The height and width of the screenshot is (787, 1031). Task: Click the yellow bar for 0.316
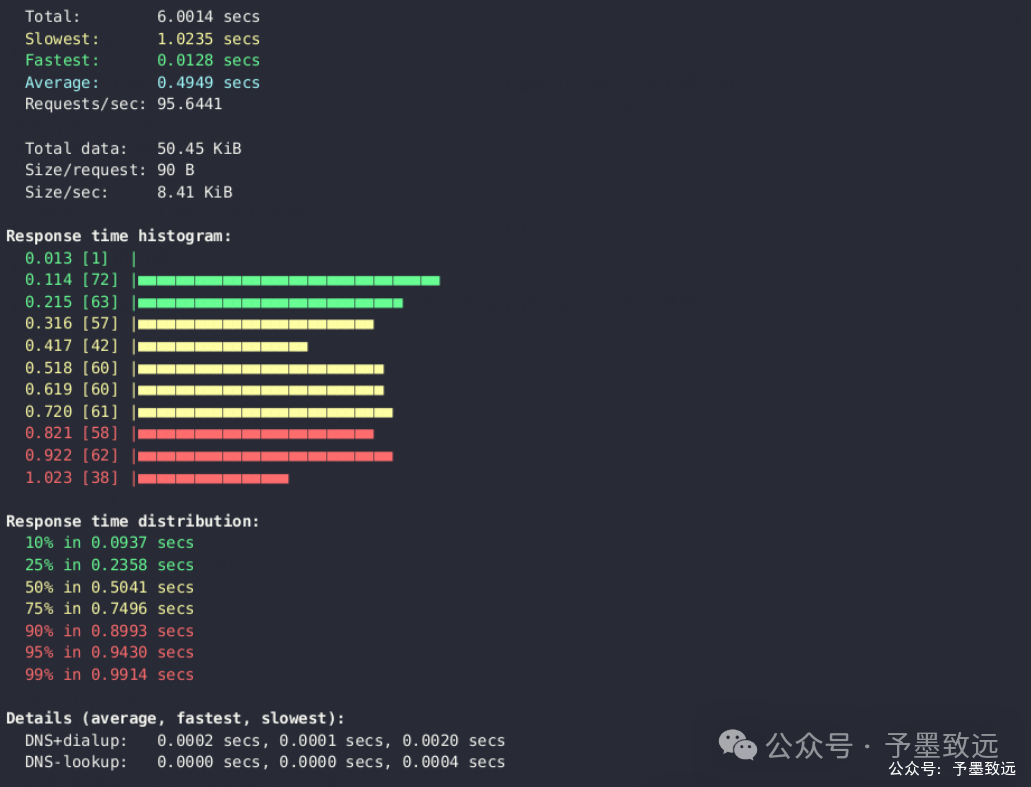pyautogui.click(x=256, y=324)
